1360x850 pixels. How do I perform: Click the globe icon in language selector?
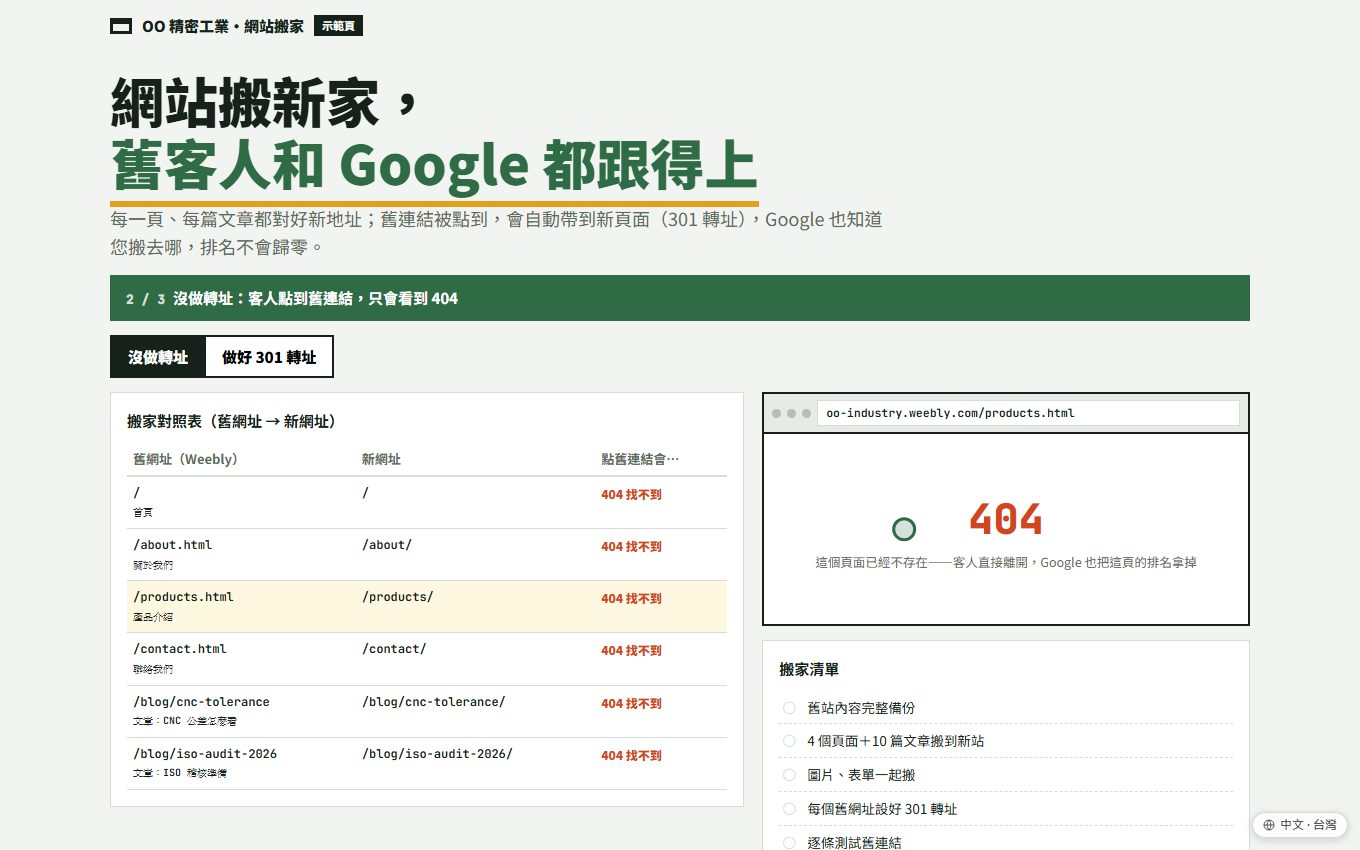coord(1269,825)
